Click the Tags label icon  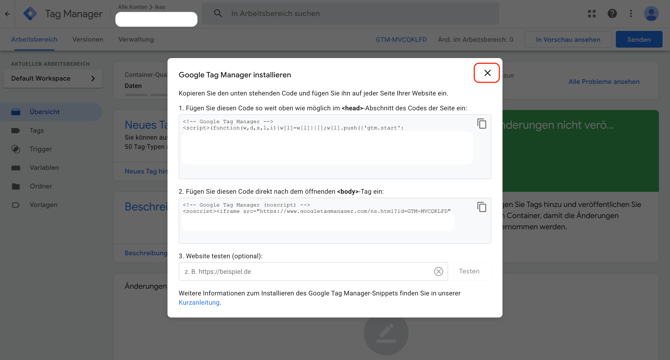click(16, 130)
